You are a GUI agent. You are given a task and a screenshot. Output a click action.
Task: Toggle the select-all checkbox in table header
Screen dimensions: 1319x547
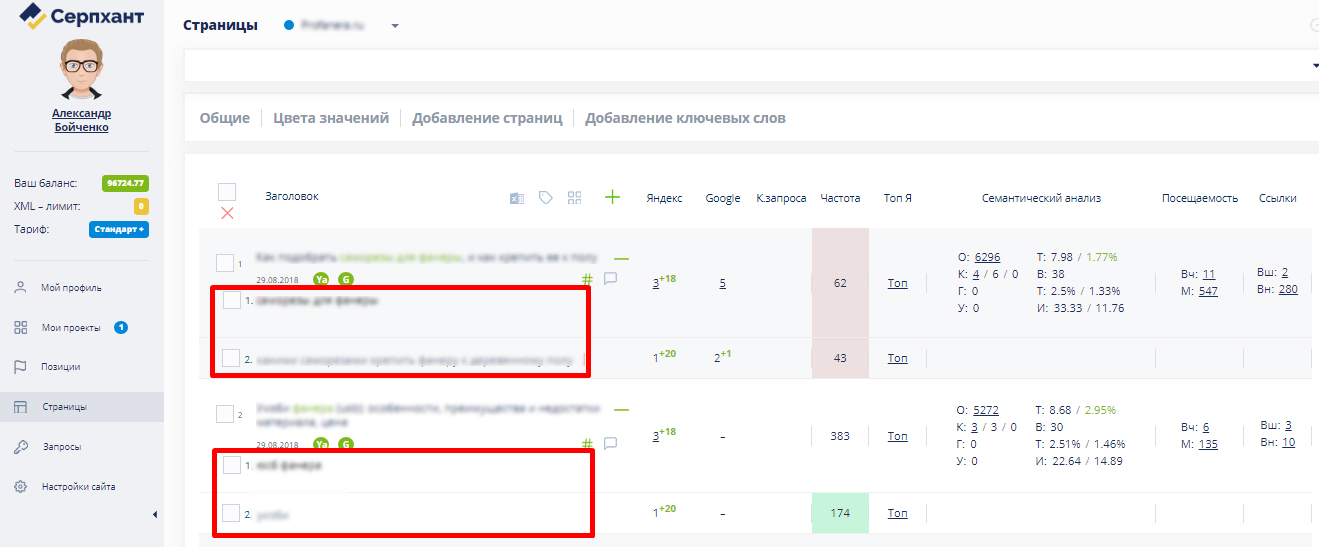pos(227,192)
